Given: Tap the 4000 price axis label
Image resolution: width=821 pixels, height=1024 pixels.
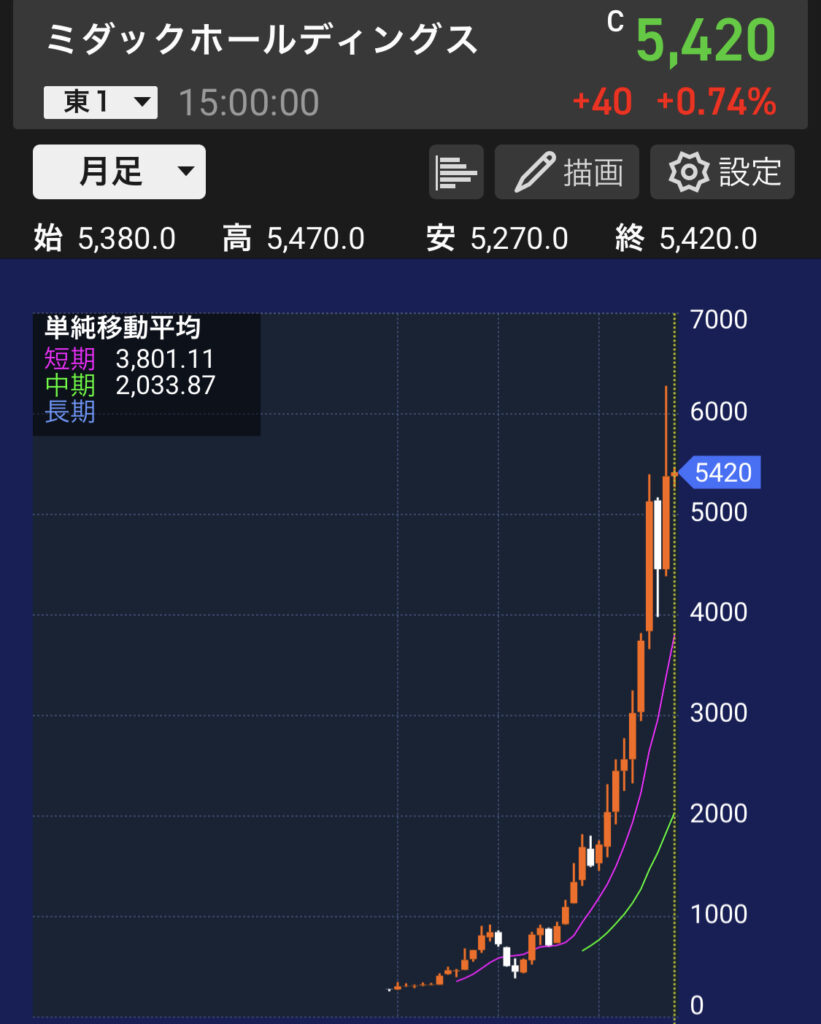Looking at the screenshot, I should pos(718,612).
